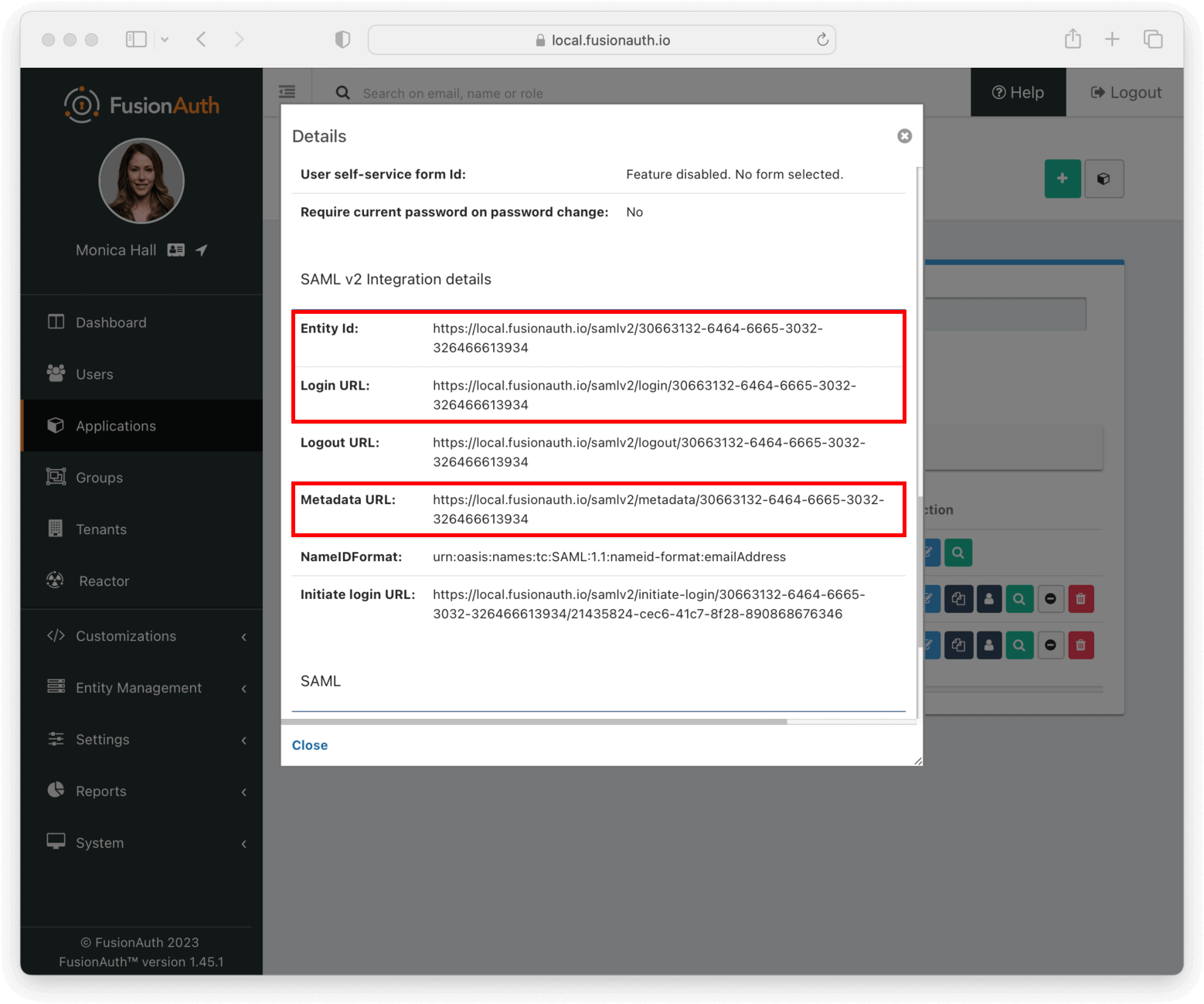The height and width of the screenshot is (1004, 1204).
Task: Click the Reactor icon in the sidebar
Action: pos(56,580)
